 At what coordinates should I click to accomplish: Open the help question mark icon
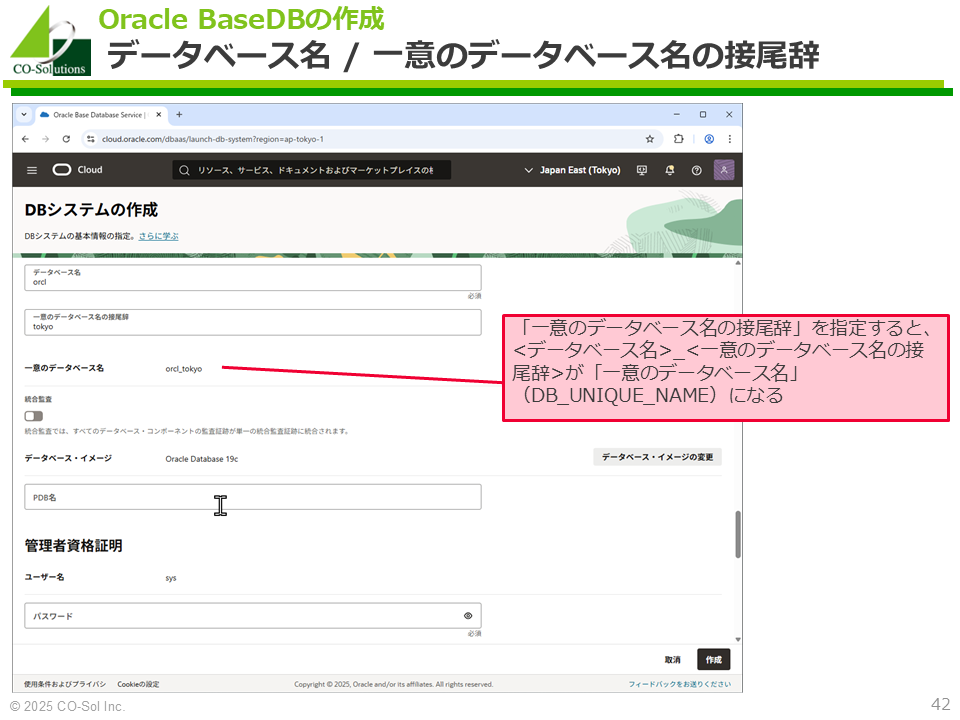pos(697,170)
